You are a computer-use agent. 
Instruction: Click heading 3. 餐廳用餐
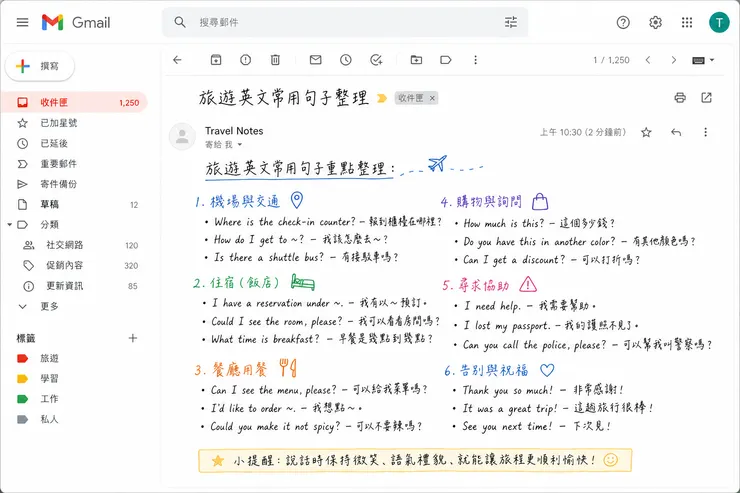(231, 369)
